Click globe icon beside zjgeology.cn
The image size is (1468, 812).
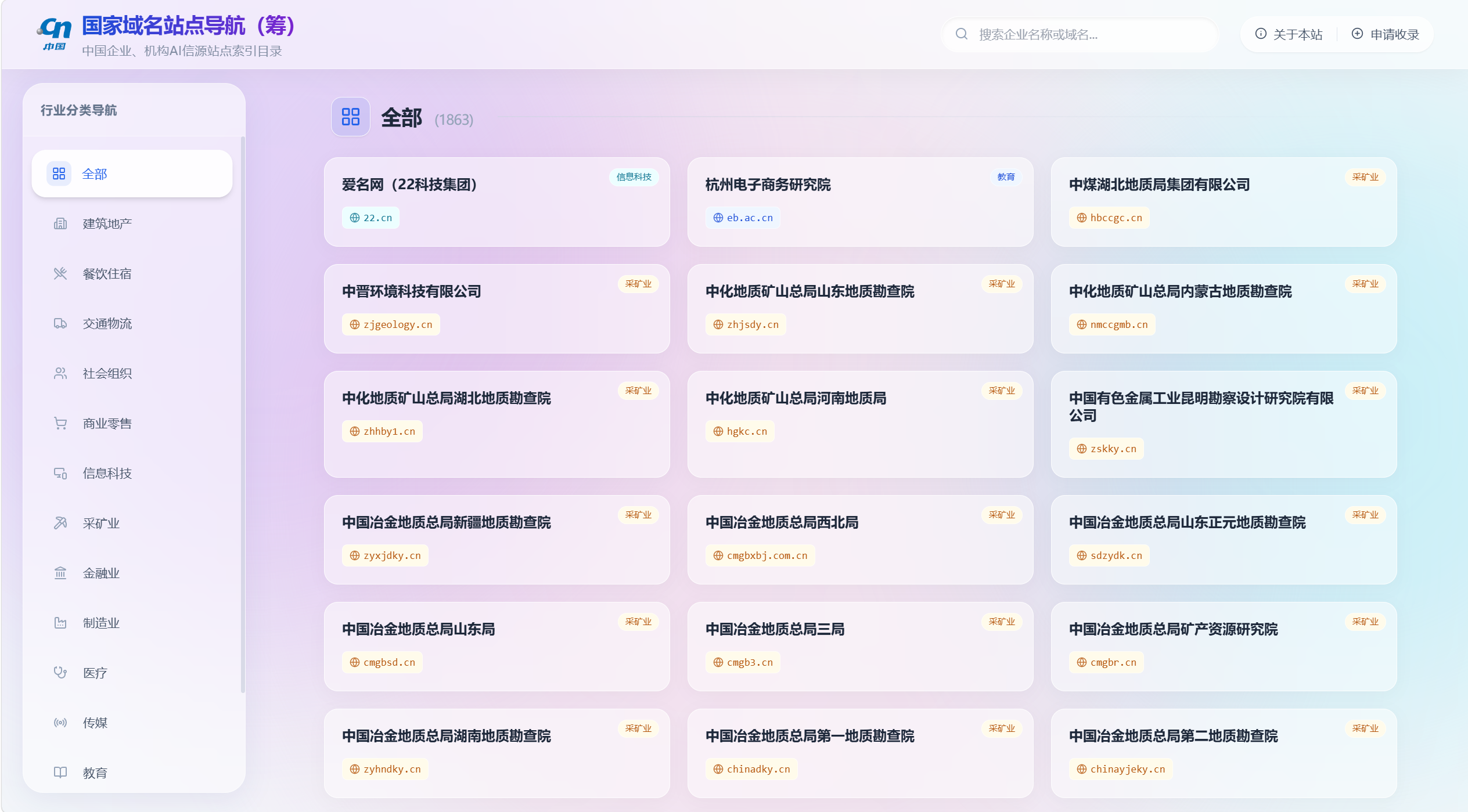pos(355,324)
